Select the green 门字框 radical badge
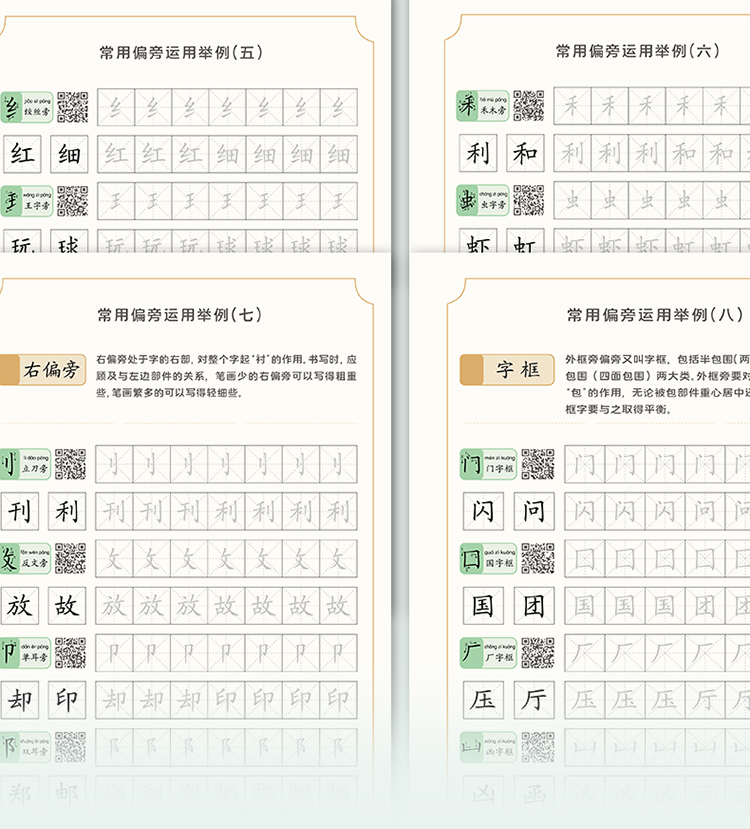 (x=488, y=464)
